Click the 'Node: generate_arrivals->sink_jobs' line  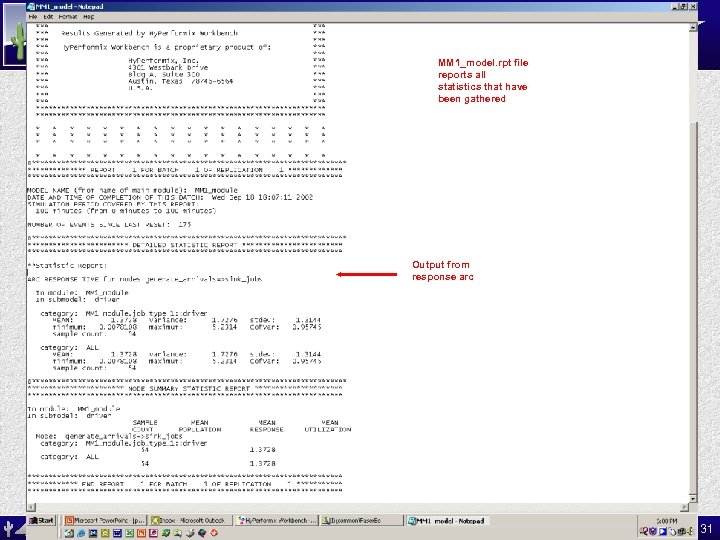click(x=109, y=436)
